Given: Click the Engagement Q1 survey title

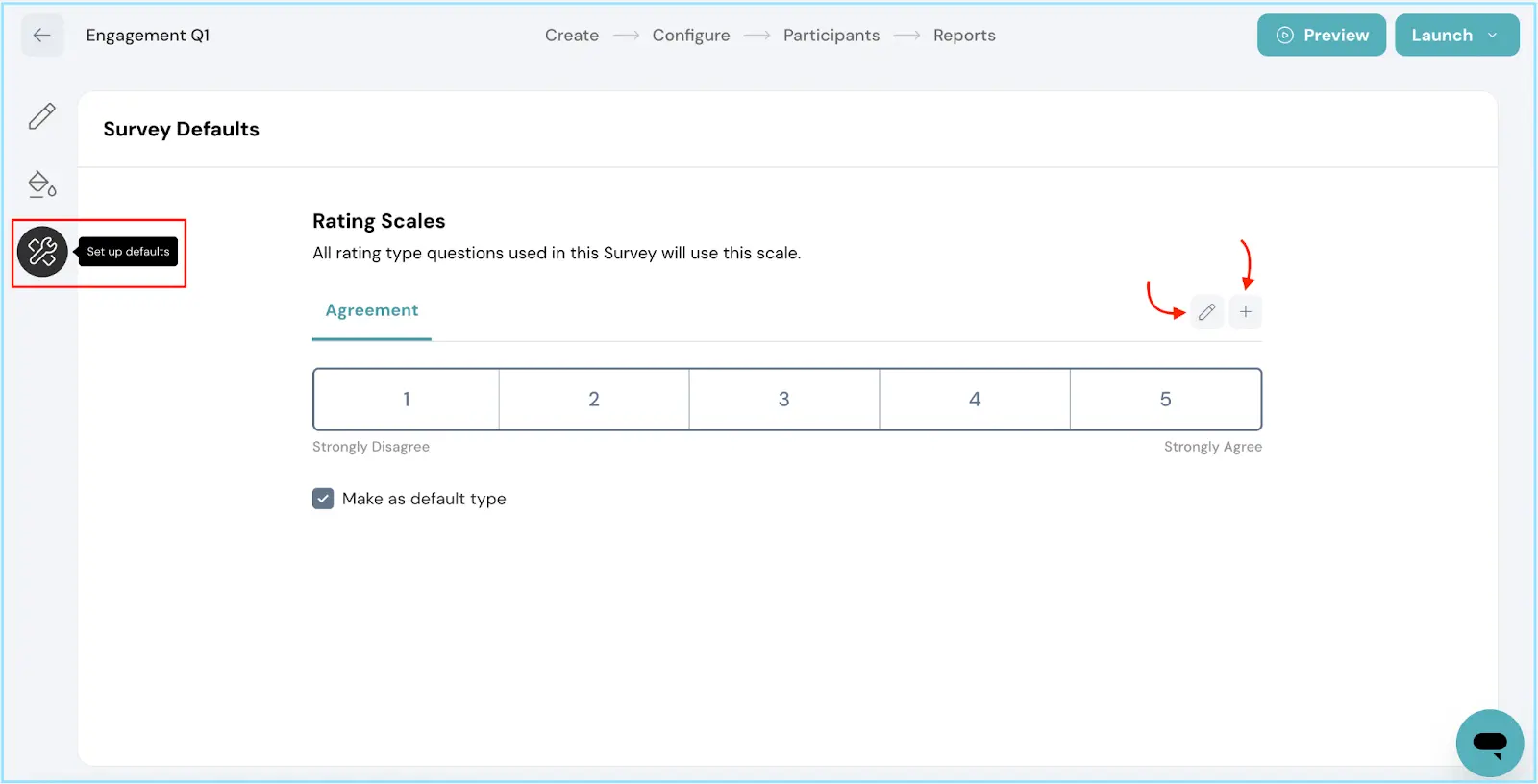Looking at the screenshot, I should click(x=147, y=36).
